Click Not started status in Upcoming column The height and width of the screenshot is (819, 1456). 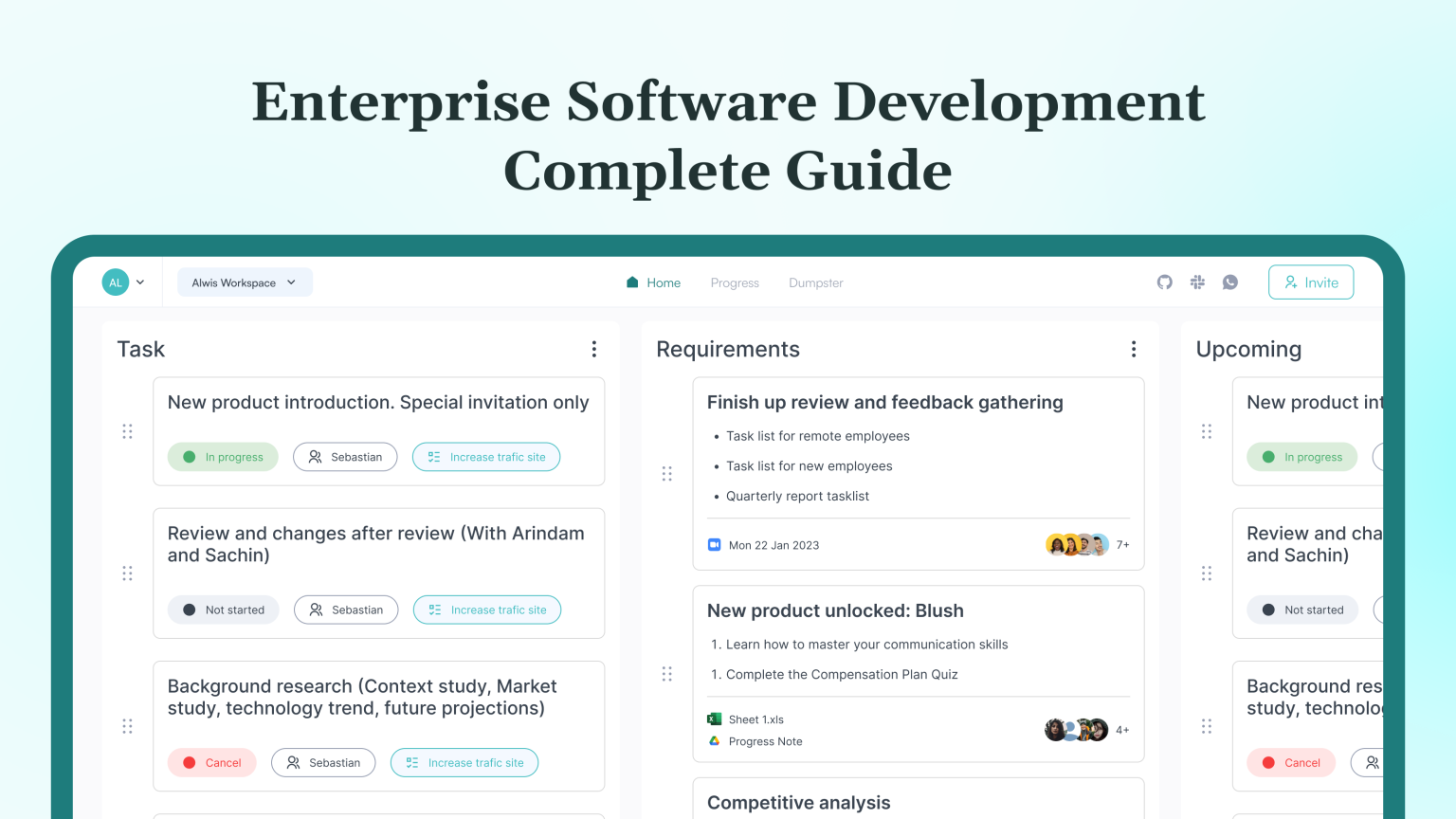1301,610
